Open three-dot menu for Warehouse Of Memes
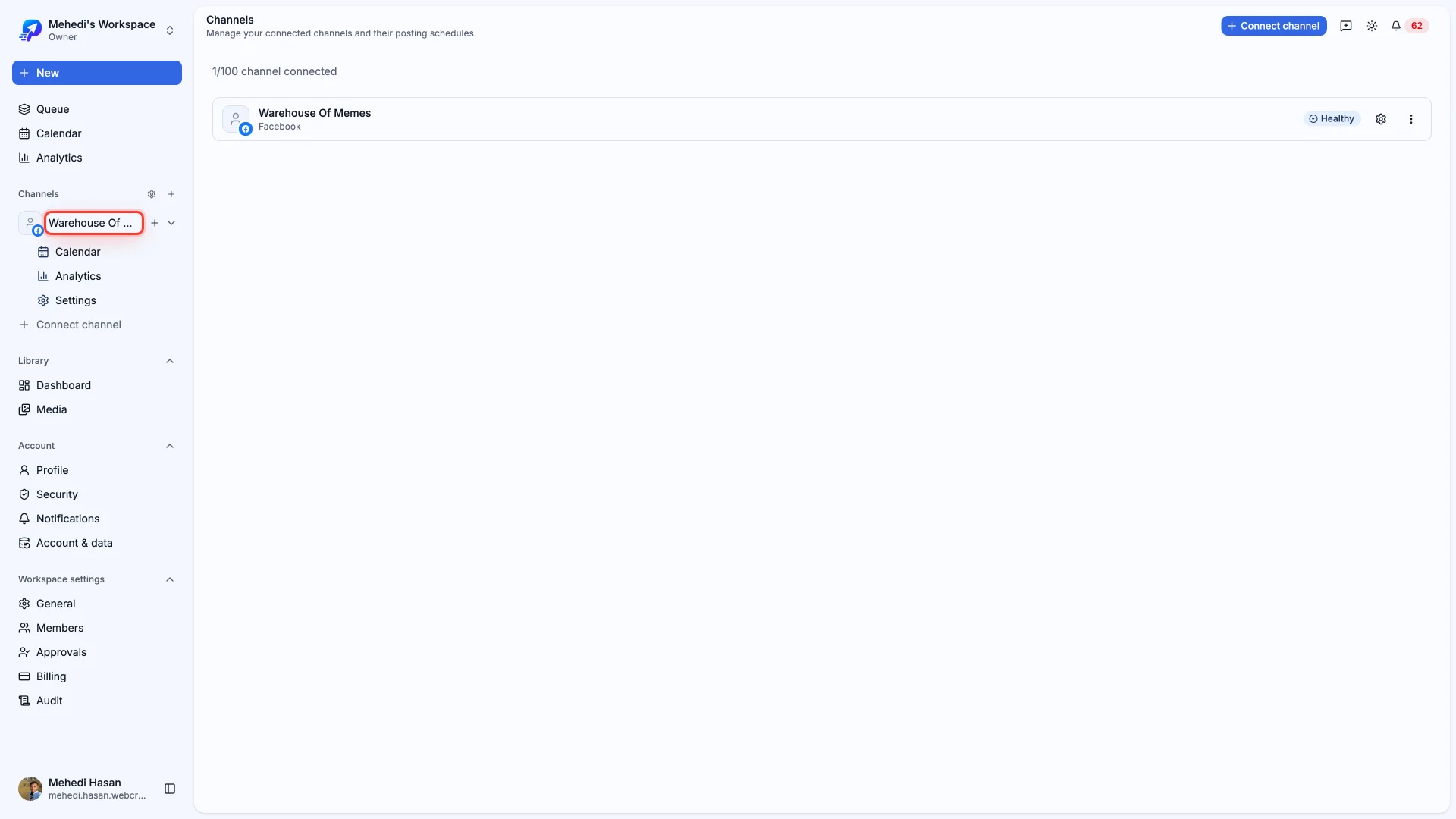1456x819 pixels. (1411, 119)
